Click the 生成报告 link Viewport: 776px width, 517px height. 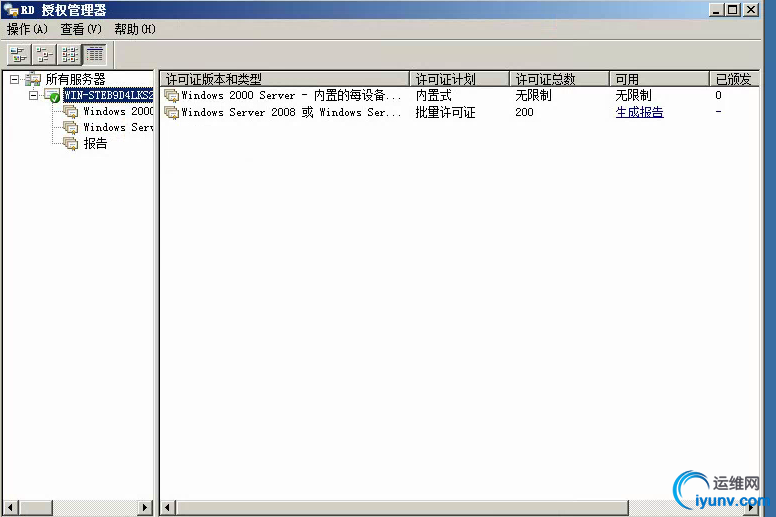pyautogui.click(x=639, y=112)
